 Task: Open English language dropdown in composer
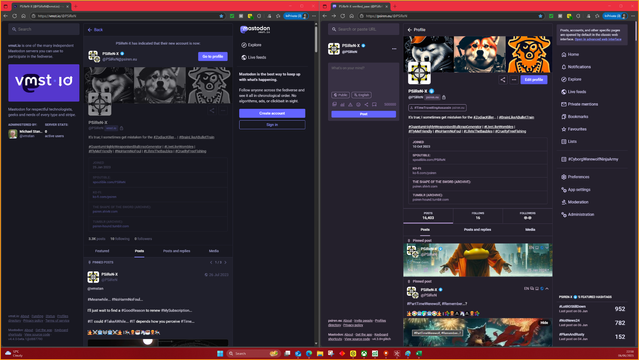click(361, 95)
